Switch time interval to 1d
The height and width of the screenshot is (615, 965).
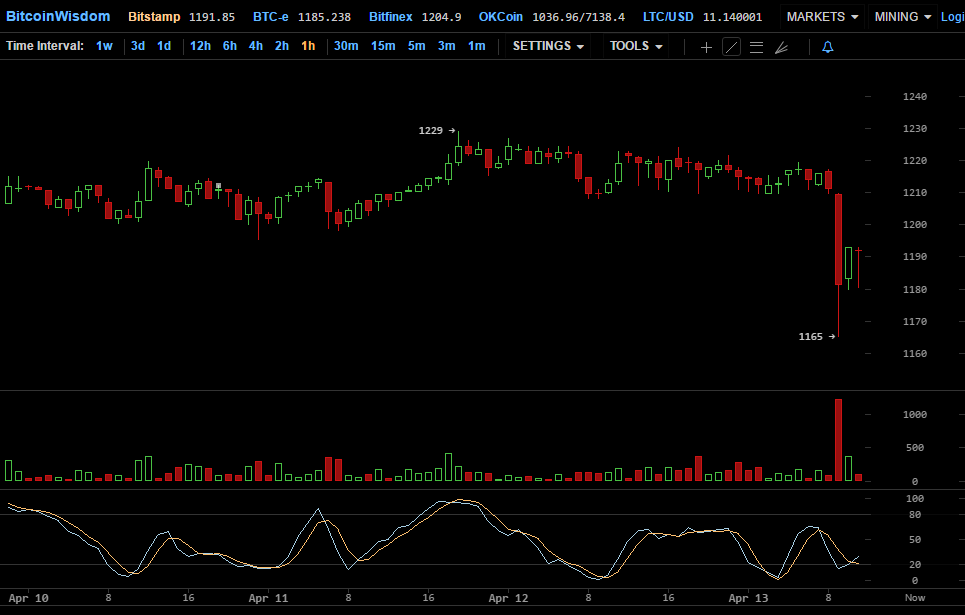click(x=163, y=46)
